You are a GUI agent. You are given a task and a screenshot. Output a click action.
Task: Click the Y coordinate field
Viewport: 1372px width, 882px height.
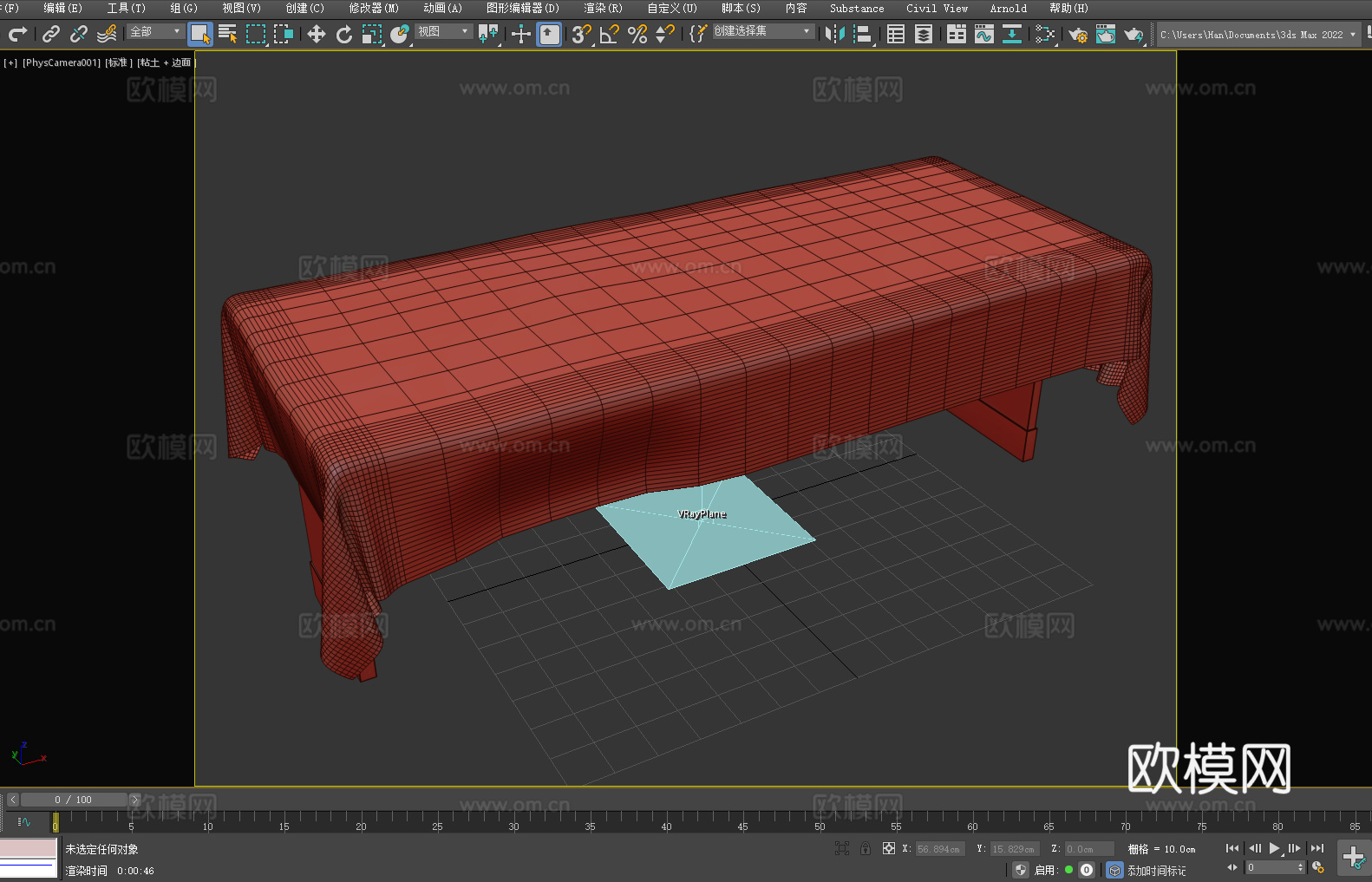(x=1015, y=849)
